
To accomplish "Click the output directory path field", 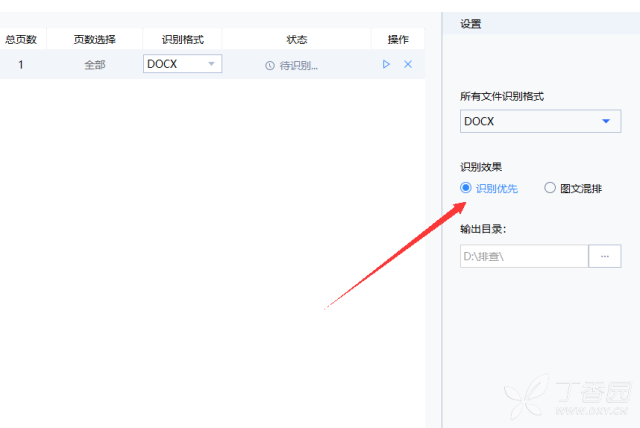I will pos(524,256).
